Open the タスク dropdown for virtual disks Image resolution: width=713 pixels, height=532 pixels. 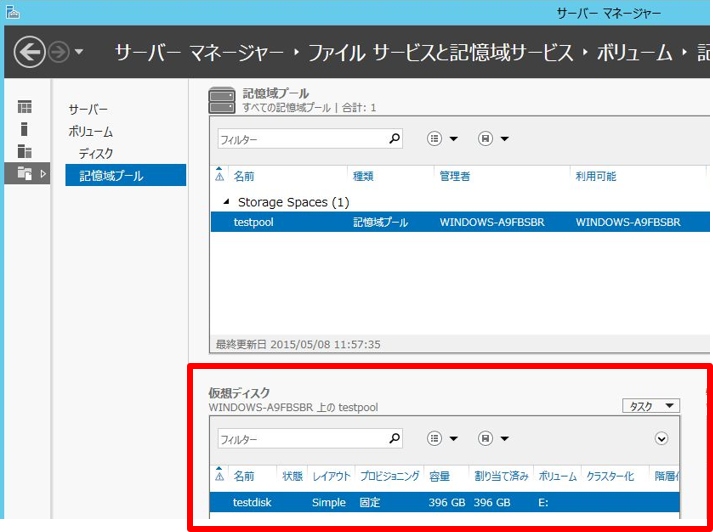[x=650, y=406]
